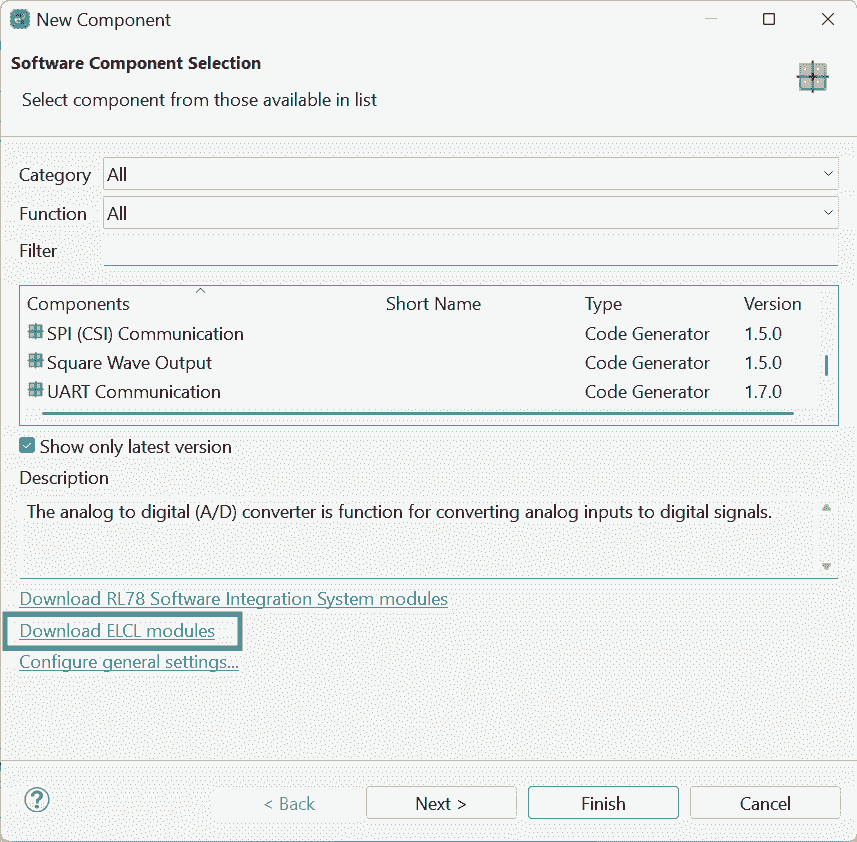857x842 pixels.
Task: Click the component wizard banner icon
Action: click(812, 77)
